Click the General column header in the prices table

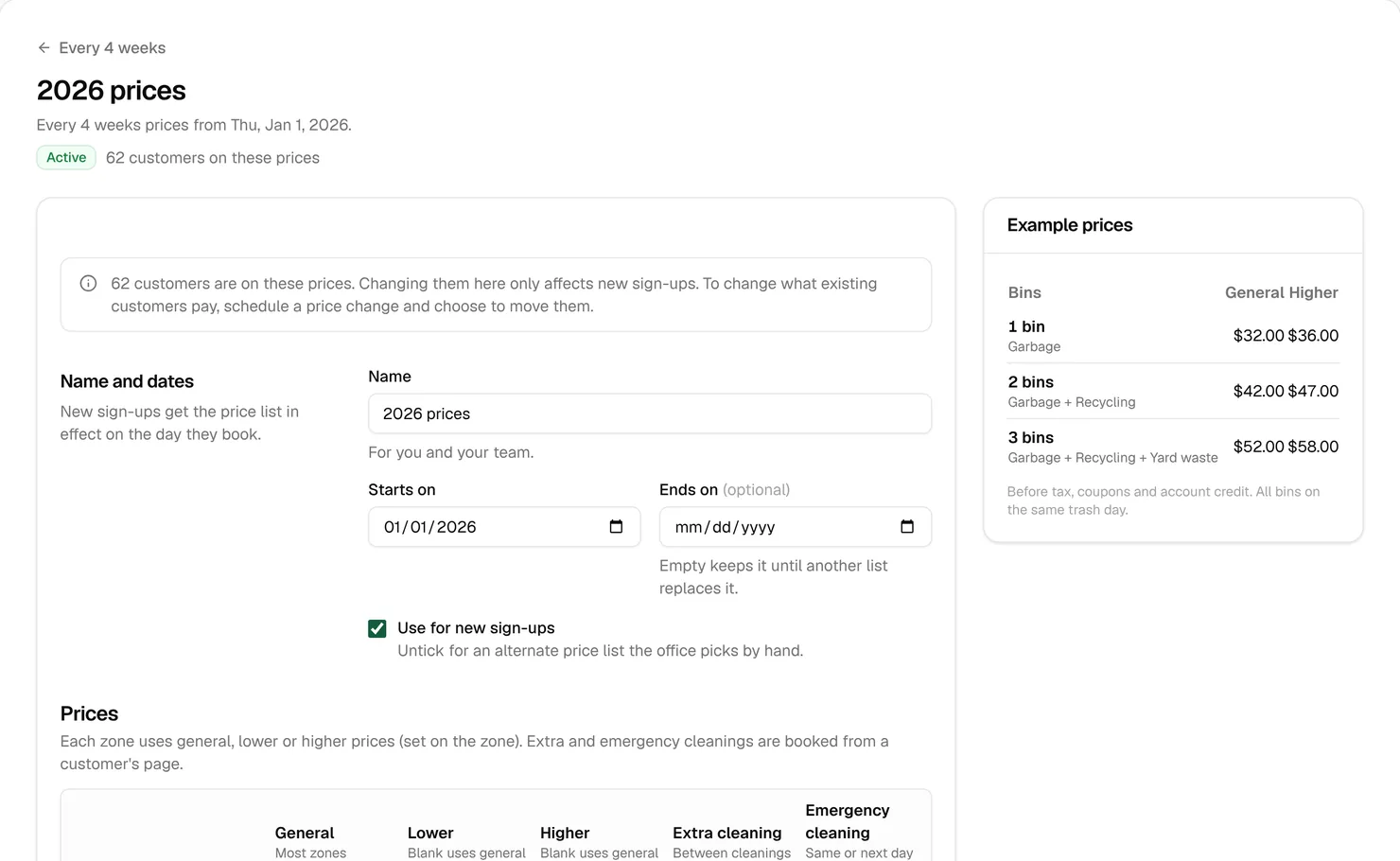(x=305, y=833)
